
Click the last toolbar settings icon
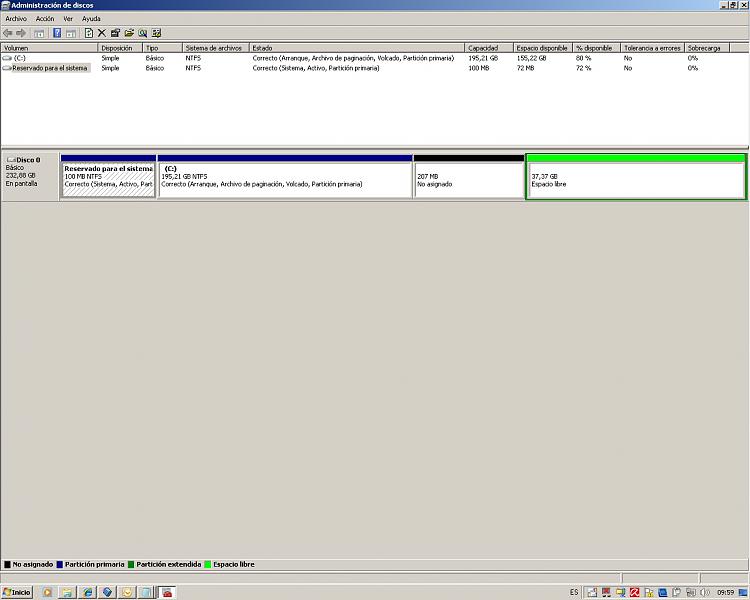156,33
